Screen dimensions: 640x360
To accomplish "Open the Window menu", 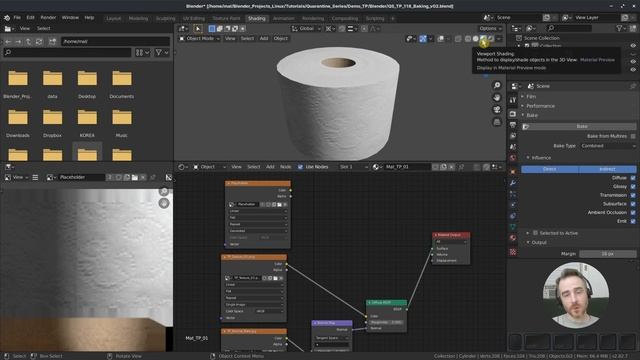I will pyautogui.click(x=70, y=18).
